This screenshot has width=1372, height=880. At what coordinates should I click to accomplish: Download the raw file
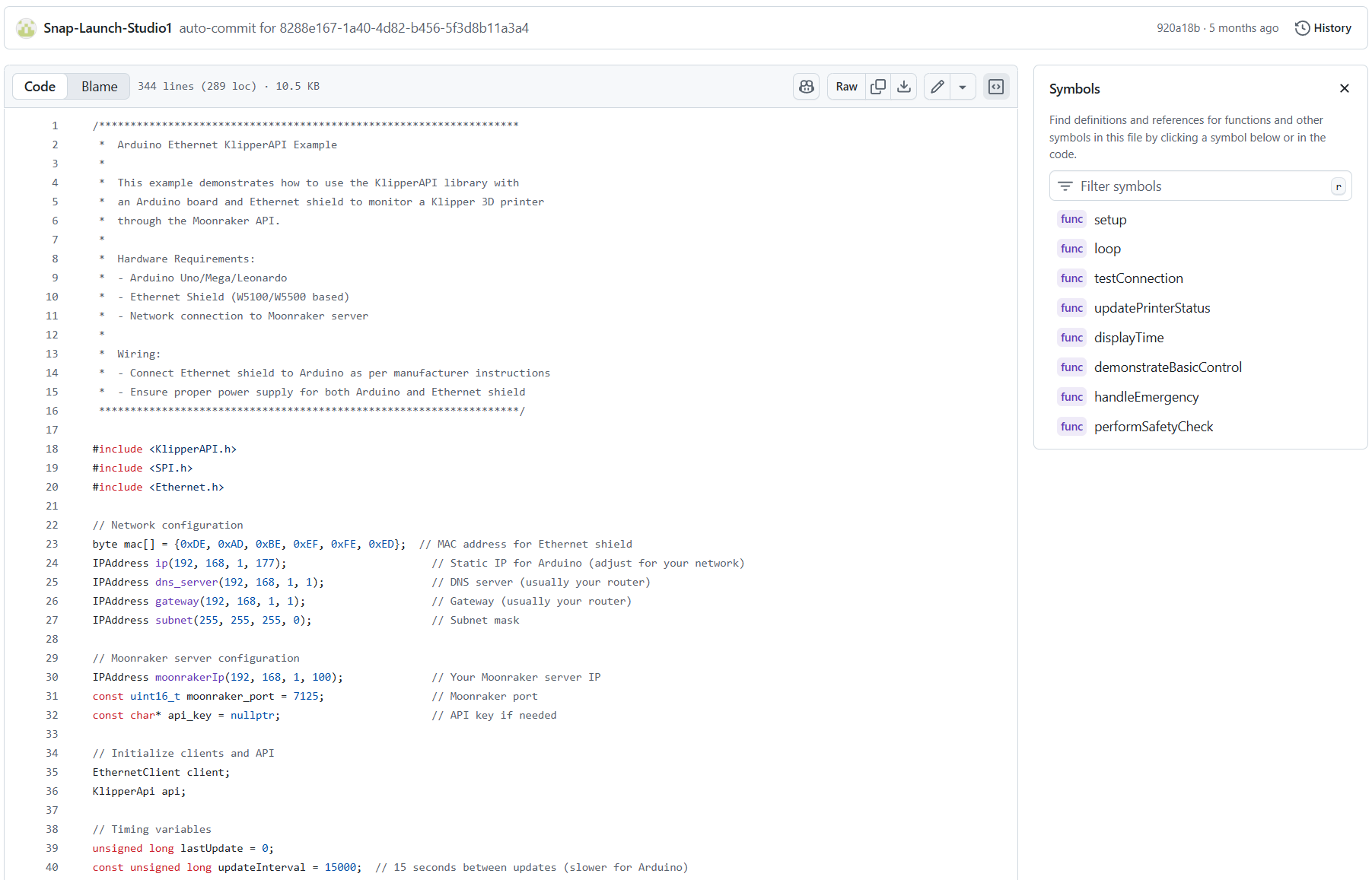point(904,87)
